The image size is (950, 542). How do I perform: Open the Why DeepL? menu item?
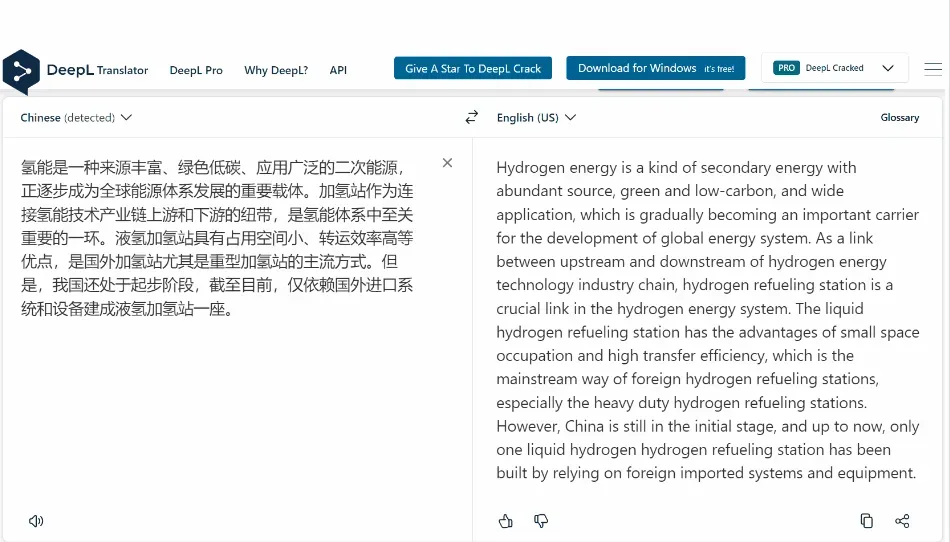click(x=276, y=70)
